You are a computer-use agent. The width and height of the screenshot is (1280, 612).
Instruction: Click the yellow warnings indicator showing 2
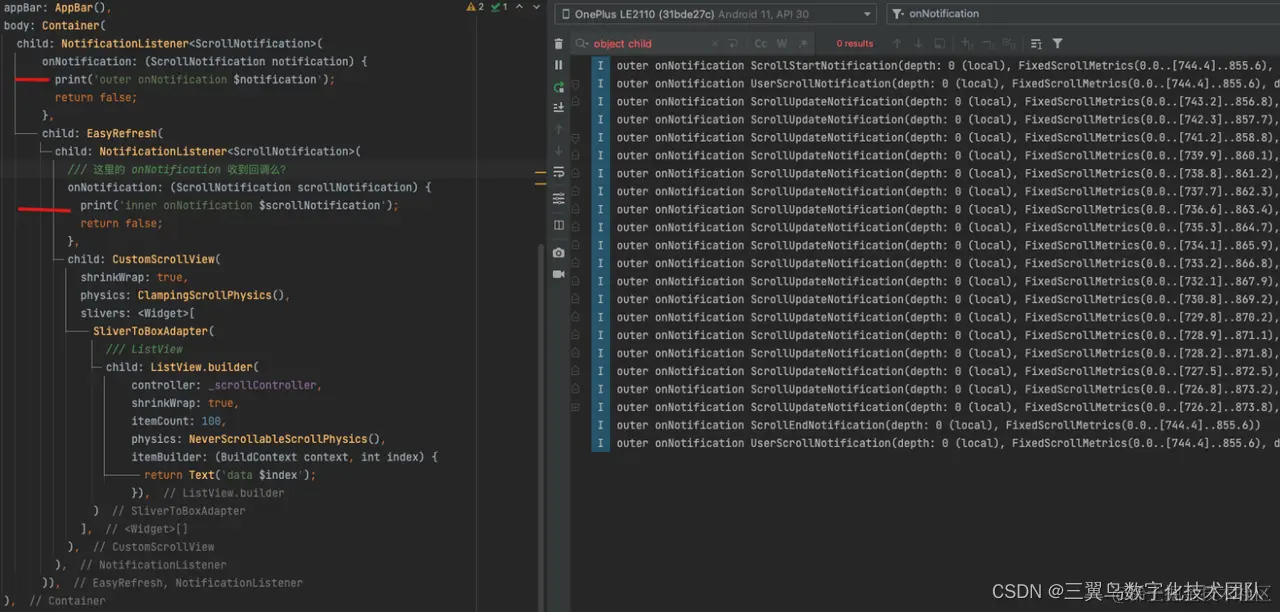click(475, 7)
